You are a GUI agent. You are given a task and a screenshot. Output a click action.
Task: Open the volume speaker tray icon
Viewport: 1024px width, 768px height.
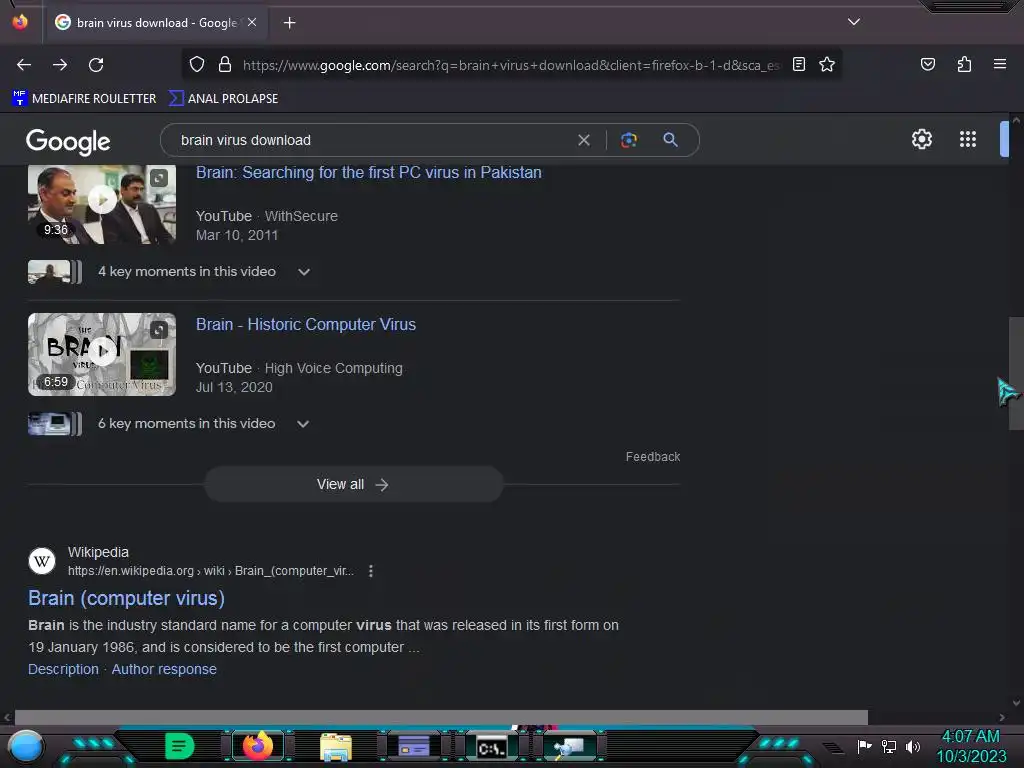912,746
